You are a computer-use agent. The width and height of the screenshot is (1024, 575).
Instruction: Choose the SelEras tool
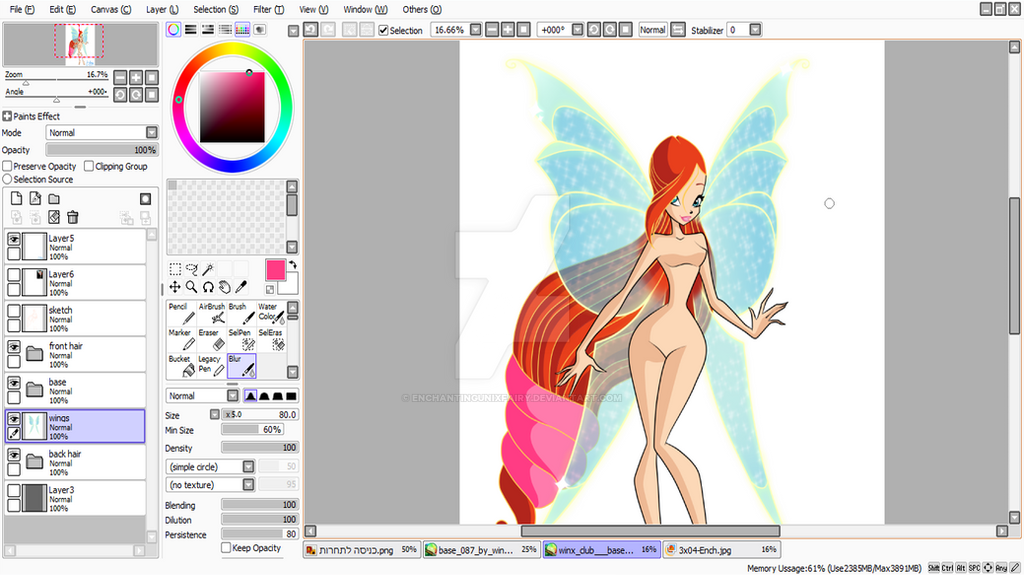coord(271,340)
